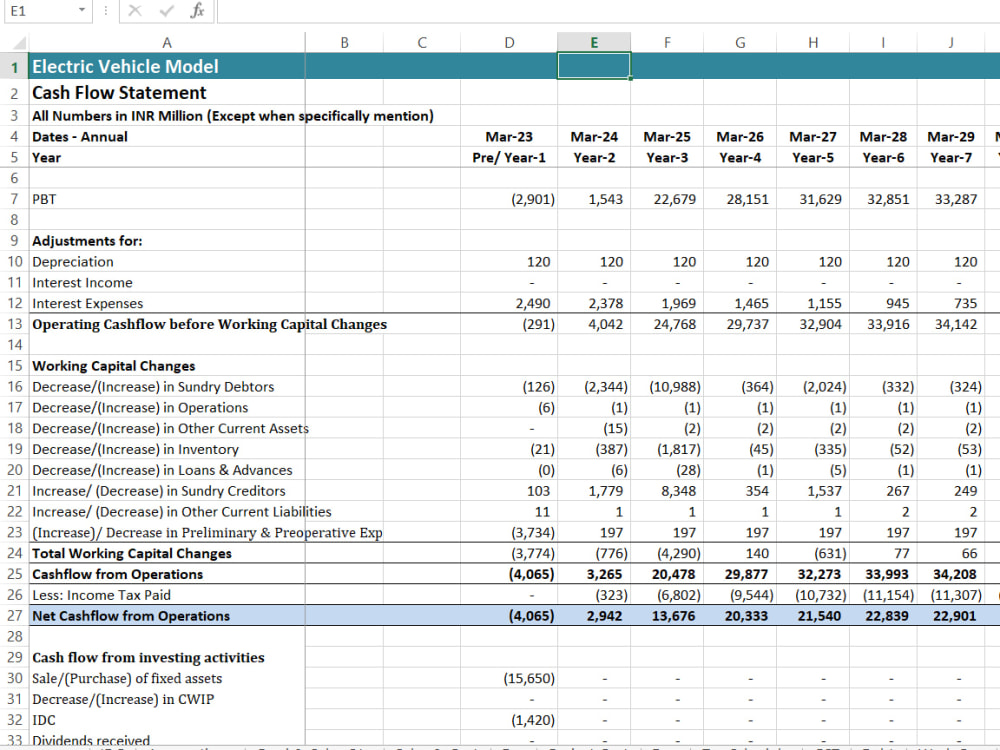This screenshot has height=750, width=1000.
Task: Select row 13 header
Action: [x=14, y=324]
